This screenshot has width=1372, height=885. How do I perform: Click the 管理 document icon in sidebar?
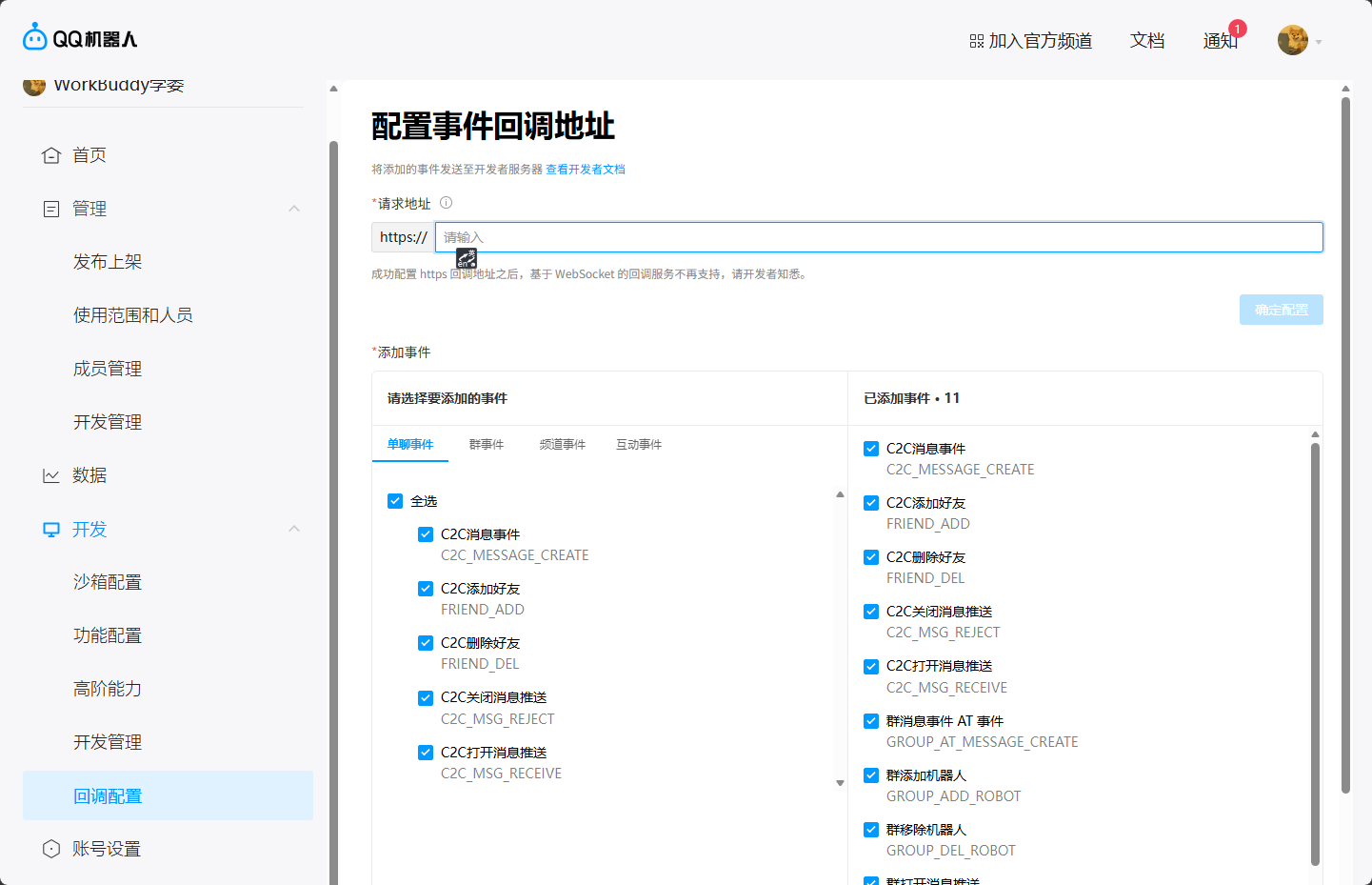51,208
